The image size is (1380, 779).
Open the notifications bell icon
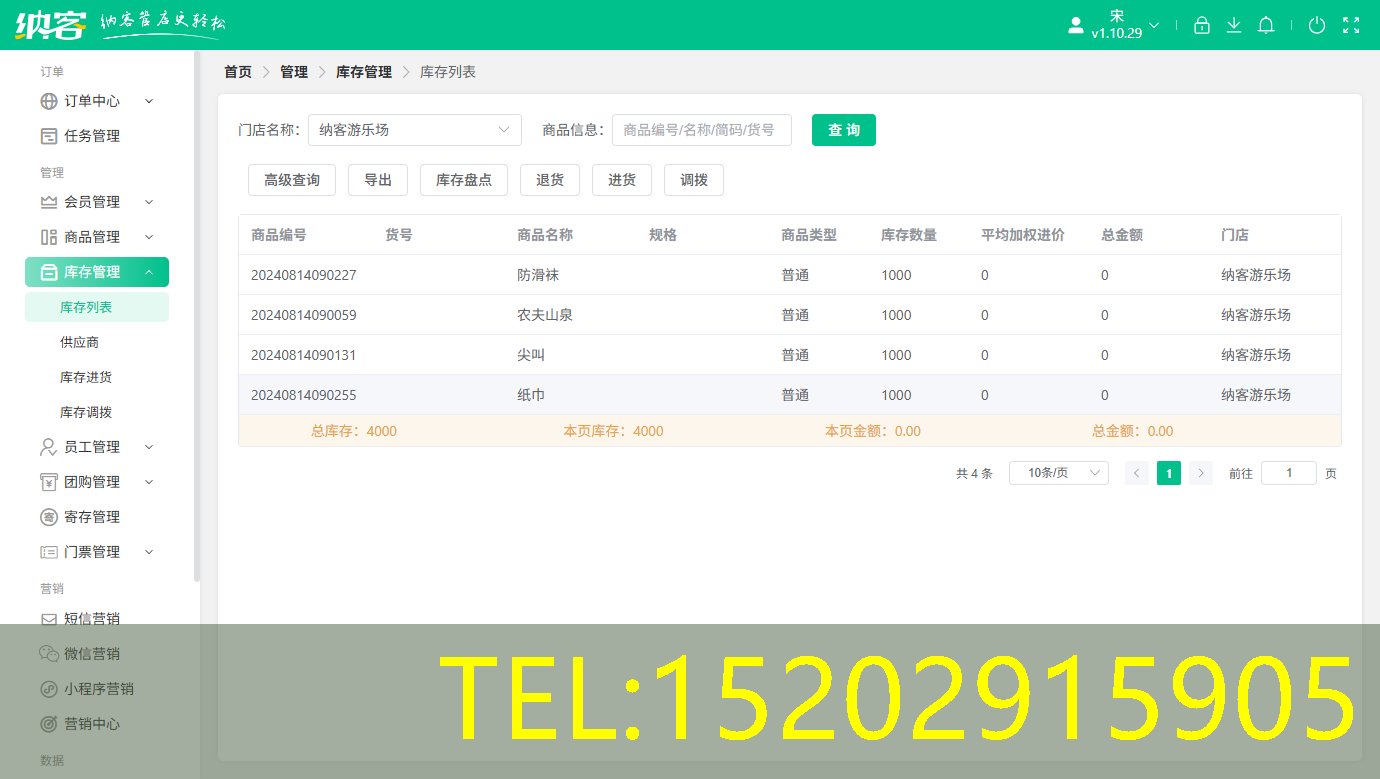coord(1266,25)
